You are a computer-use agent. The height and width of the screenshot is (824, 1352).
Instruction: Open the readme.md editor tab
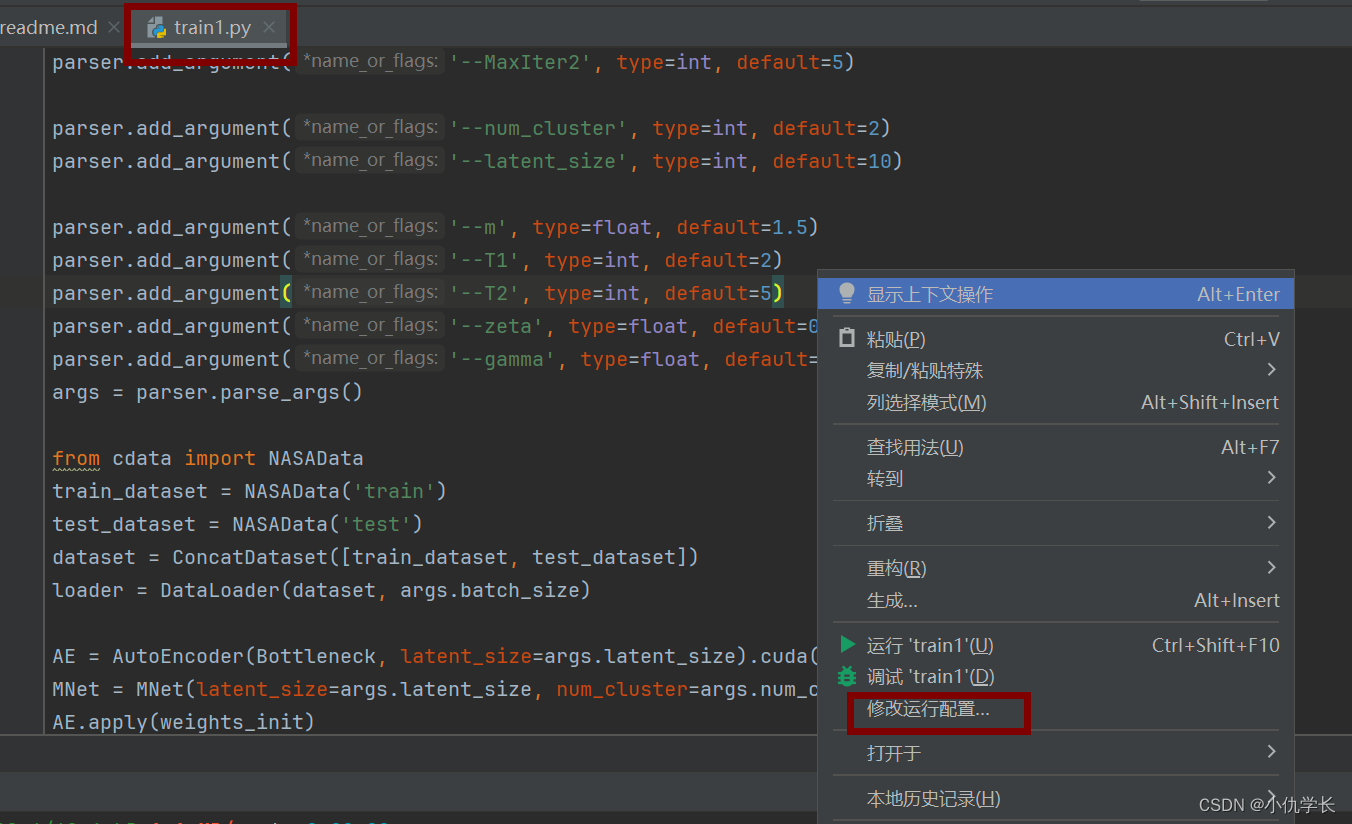[x=48, y=28]
